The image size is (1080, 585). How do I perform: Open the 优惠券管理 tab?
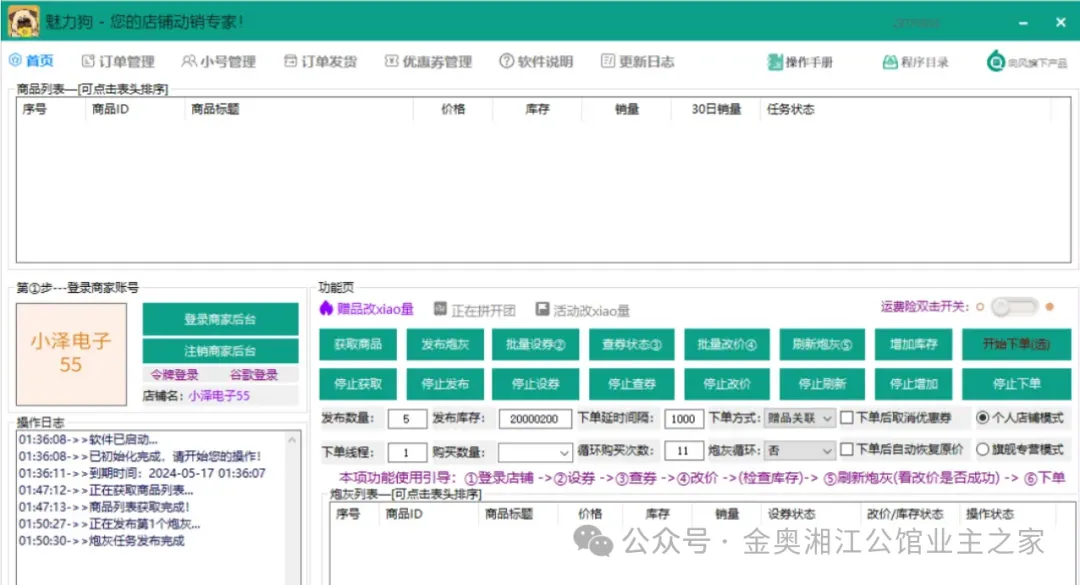(x=428, y=62)
